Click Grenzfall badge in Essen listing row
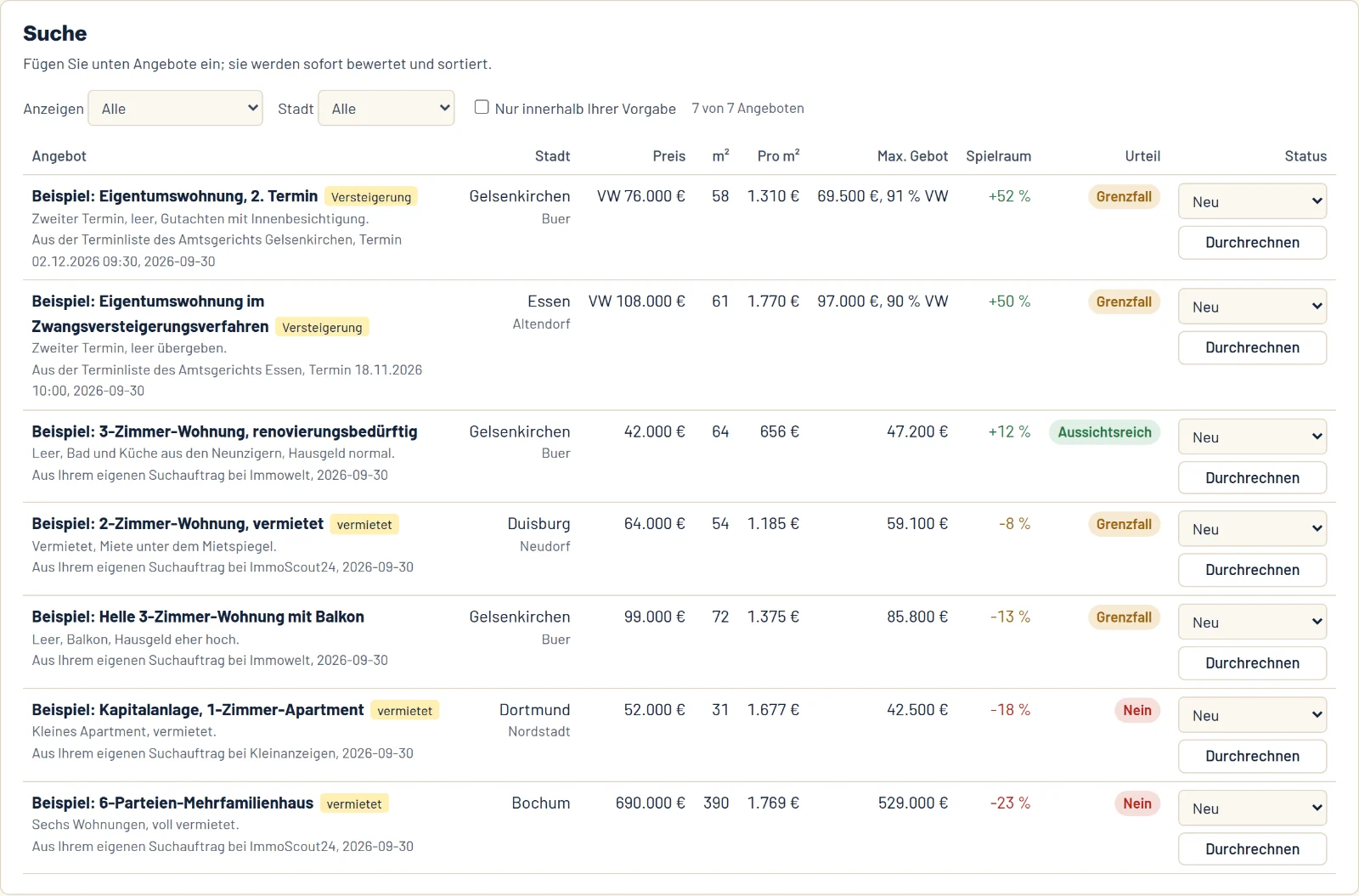Viewport: 1359px width, 896px height. coord(1124,302)
